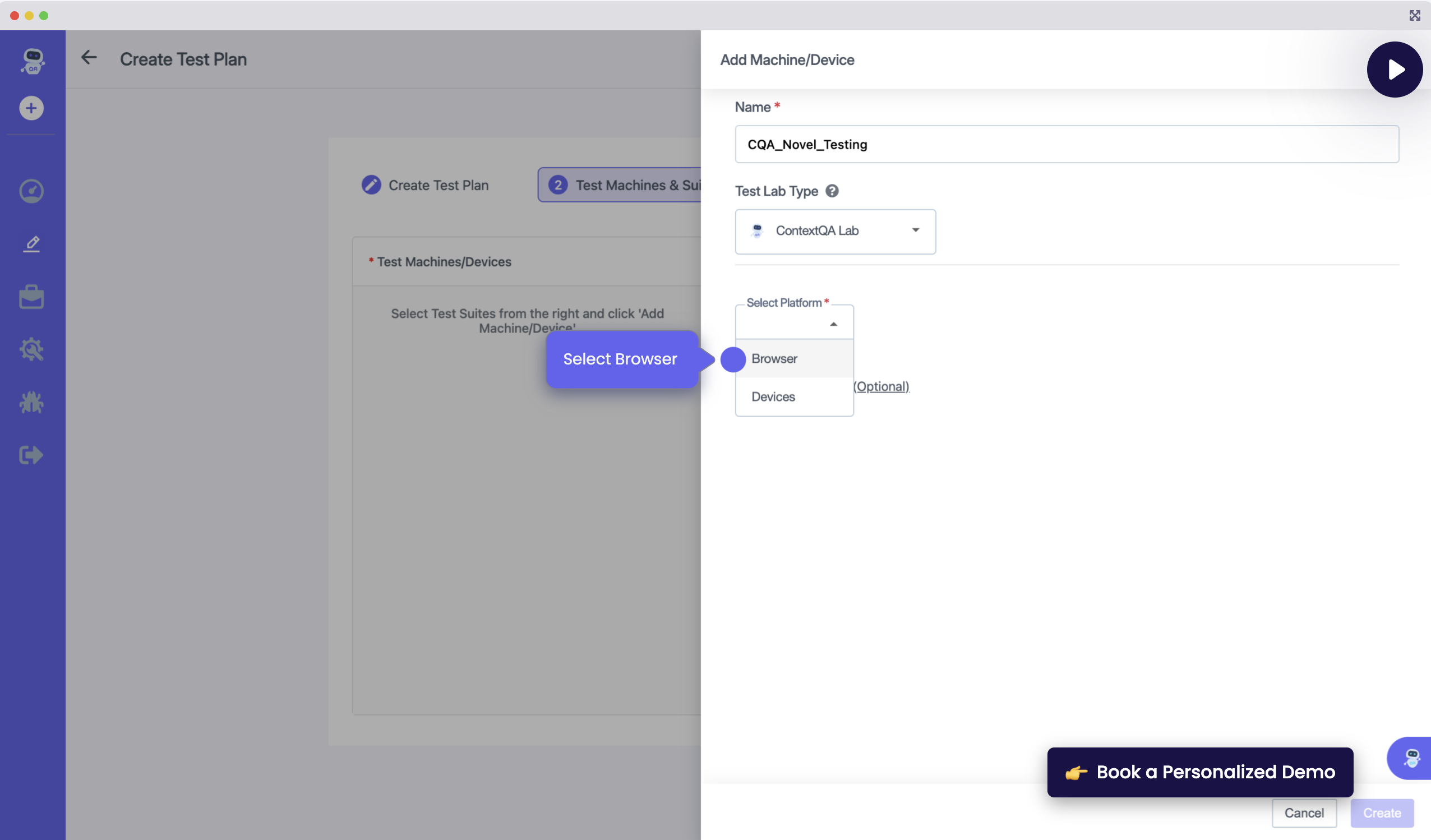Click into the Name input field
1431x840 pixels.
coord(1066,144)
